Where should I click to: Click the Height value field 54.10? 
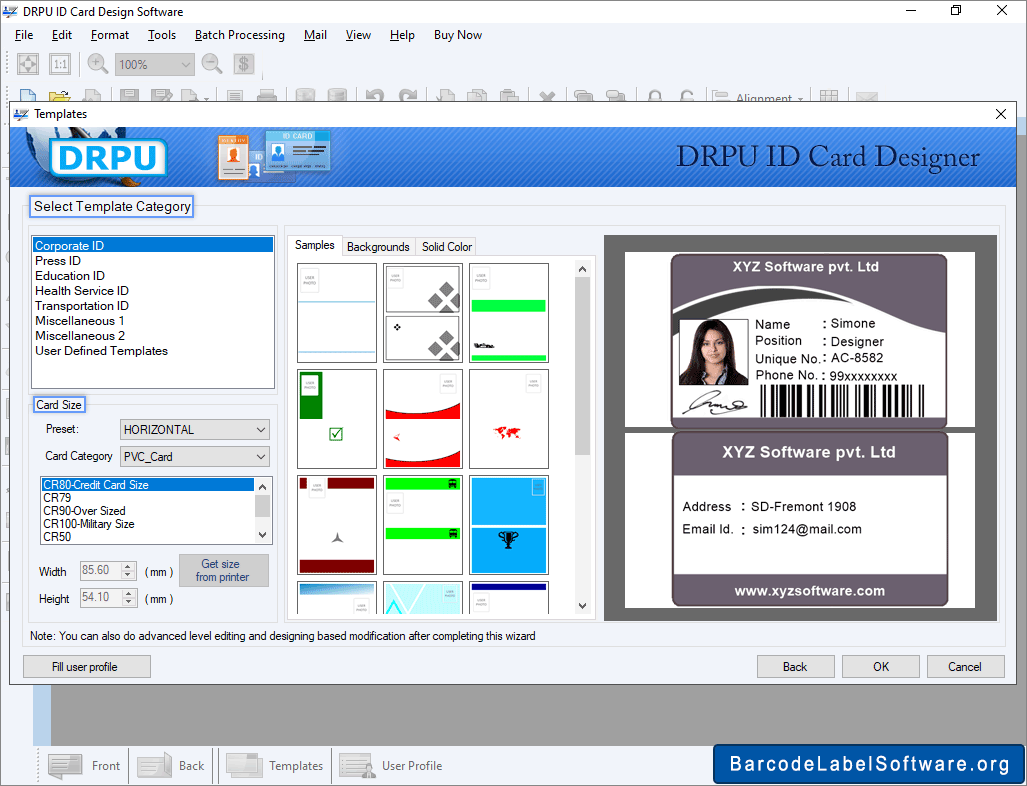click(101, 598)
